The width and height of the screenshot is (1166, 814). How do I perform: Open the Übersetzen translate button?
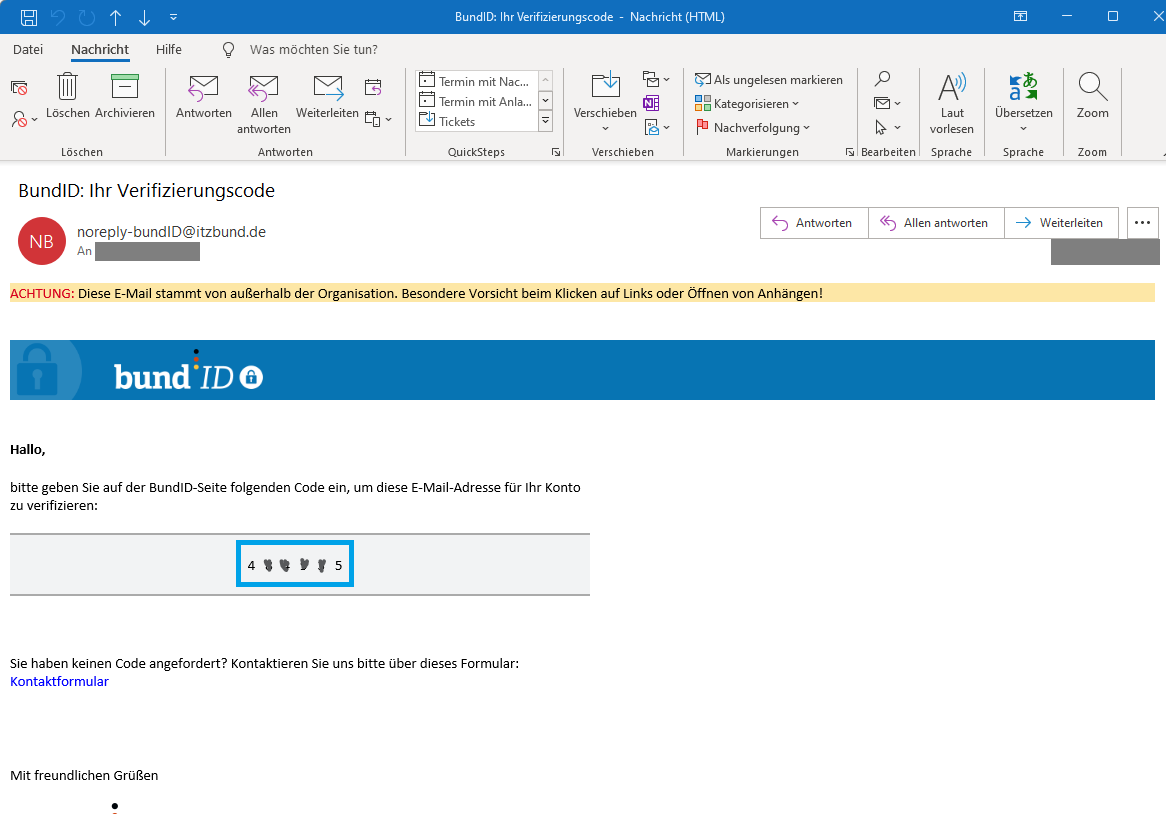(x=1024, y=103)
